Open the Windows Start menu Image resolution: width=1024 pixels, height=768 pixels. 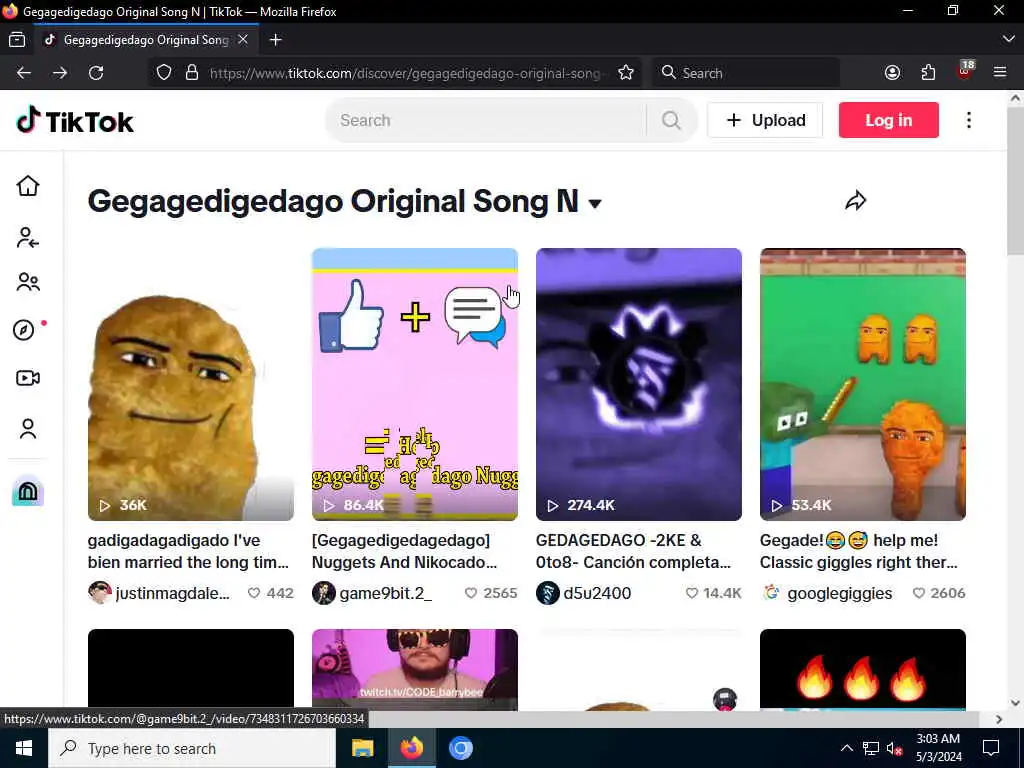click(24, 748)
